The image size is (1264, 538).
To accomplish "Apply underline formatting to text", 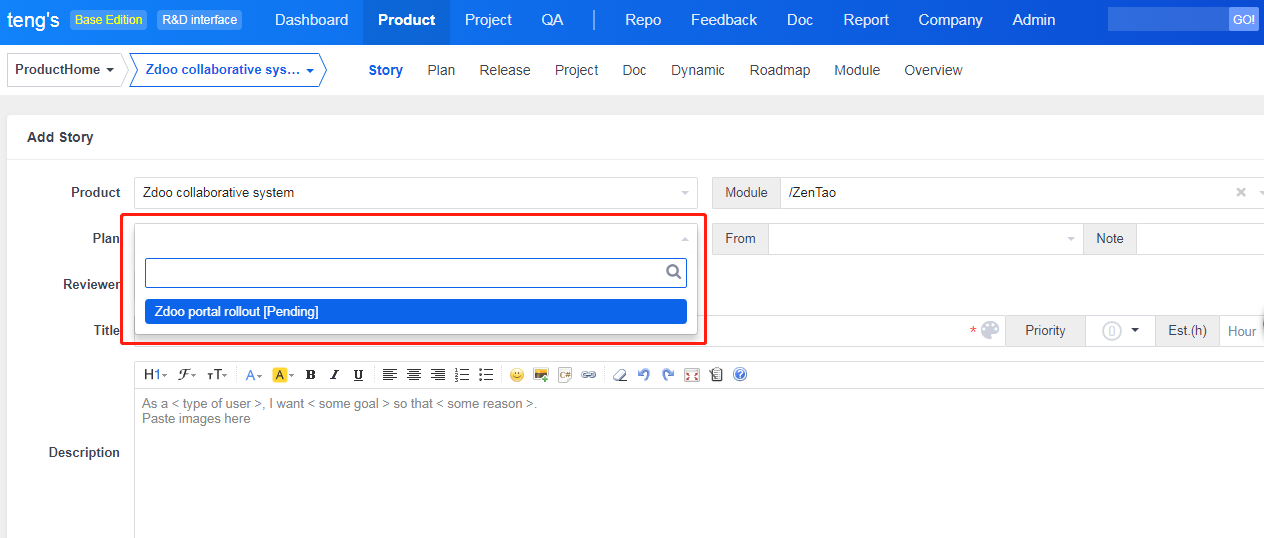I will coord(358,375).
